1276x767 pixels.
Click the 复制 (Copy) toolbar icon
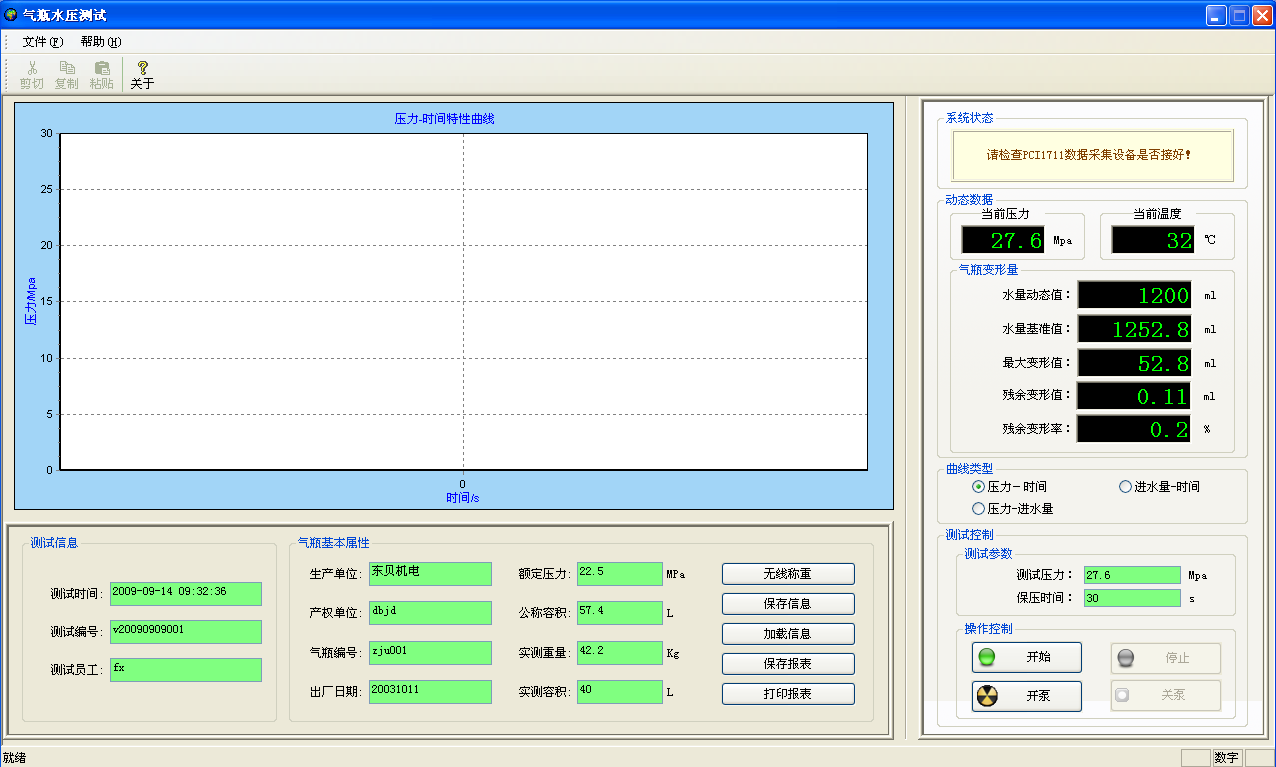(66, 75)
